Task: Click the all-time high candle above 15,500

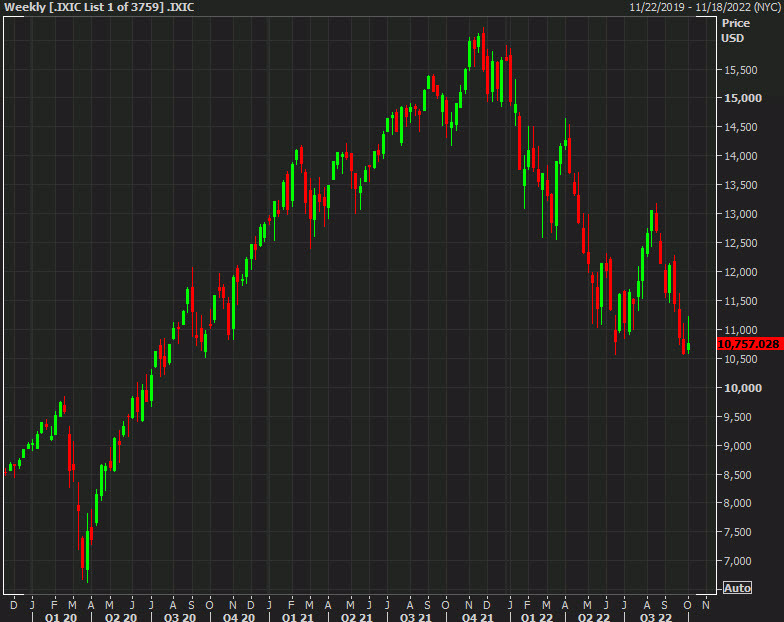Action: click(484, 48)
